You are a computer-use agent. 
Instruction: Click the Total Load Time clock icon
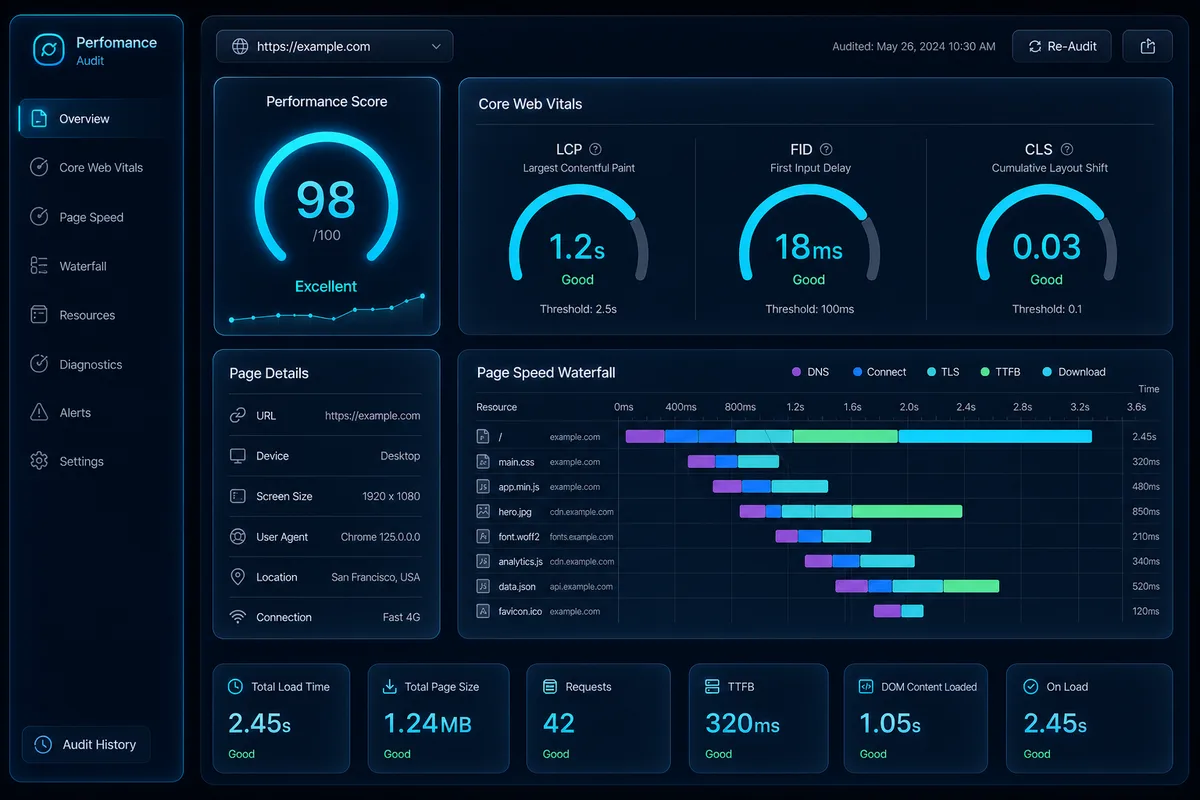coord(235,687)
